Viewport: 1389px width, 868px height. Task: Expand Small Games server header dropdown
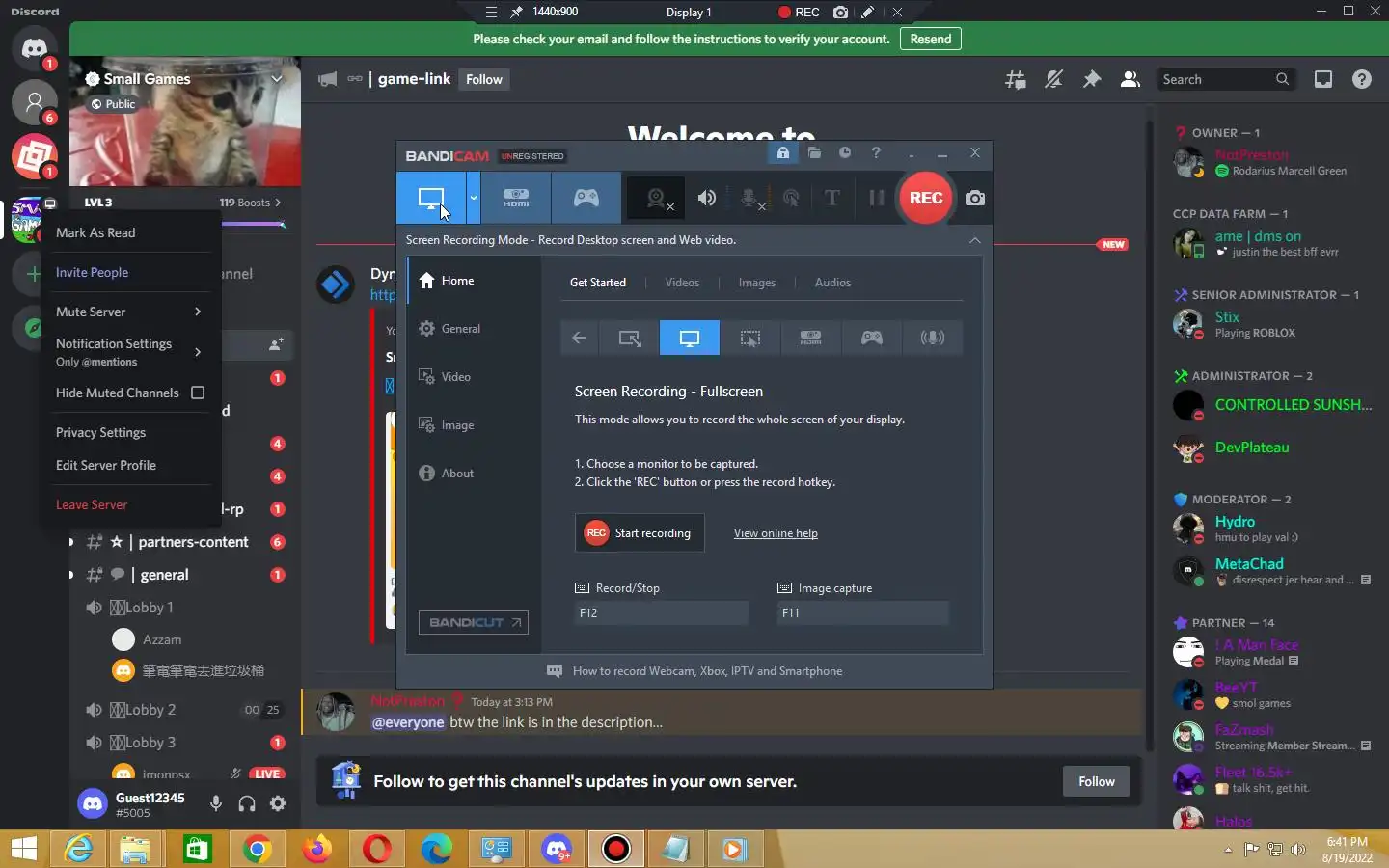277,79
